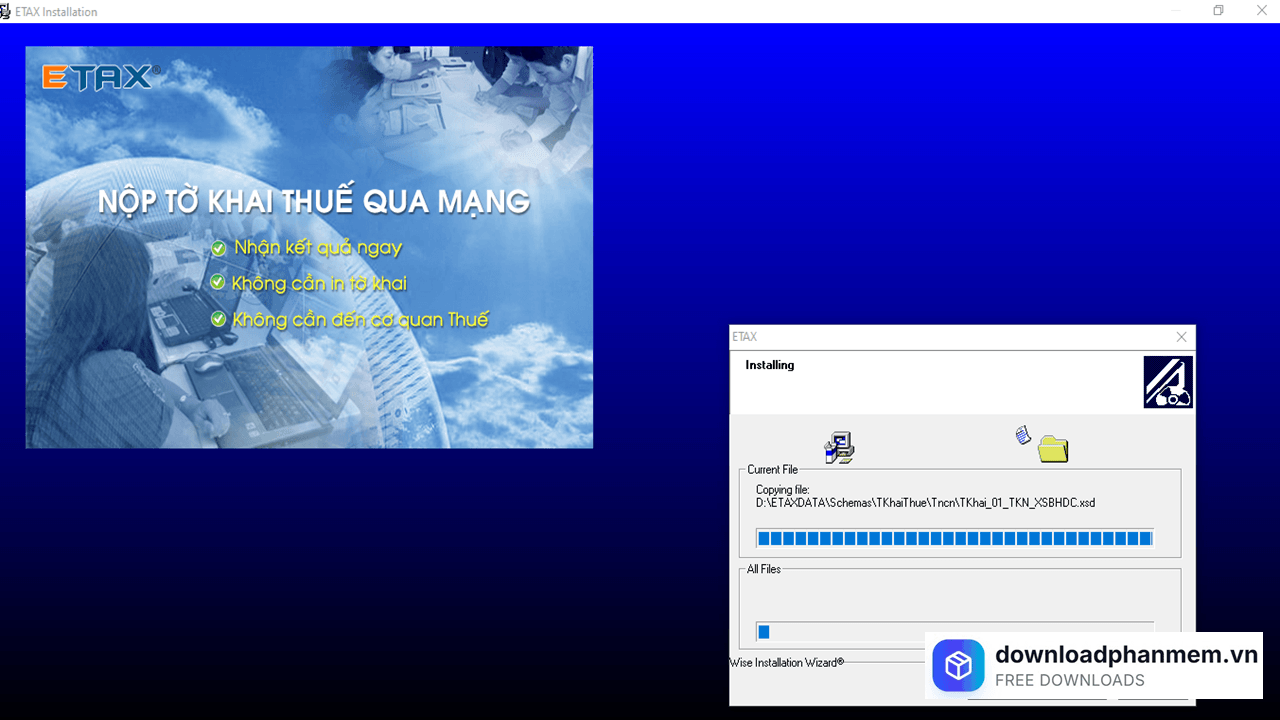Click the Wise Installation Wizard logo
The width and height of the screenshot is (1280, 720).
pos(1167,381)
